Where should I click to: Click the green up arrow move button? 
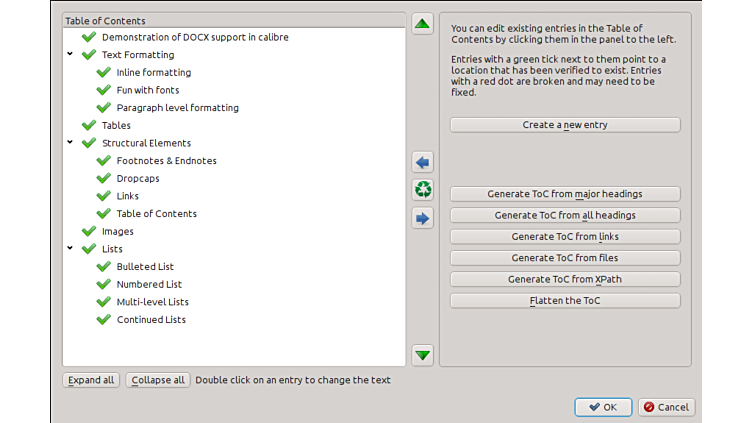pos(422,25)
